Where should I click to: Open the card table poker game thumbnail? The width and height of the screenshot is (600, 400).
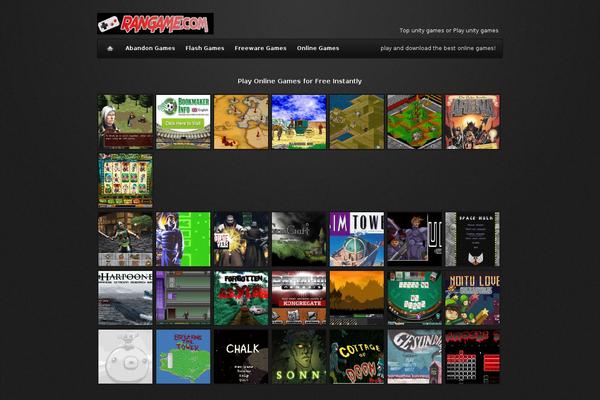click(414, 298)
